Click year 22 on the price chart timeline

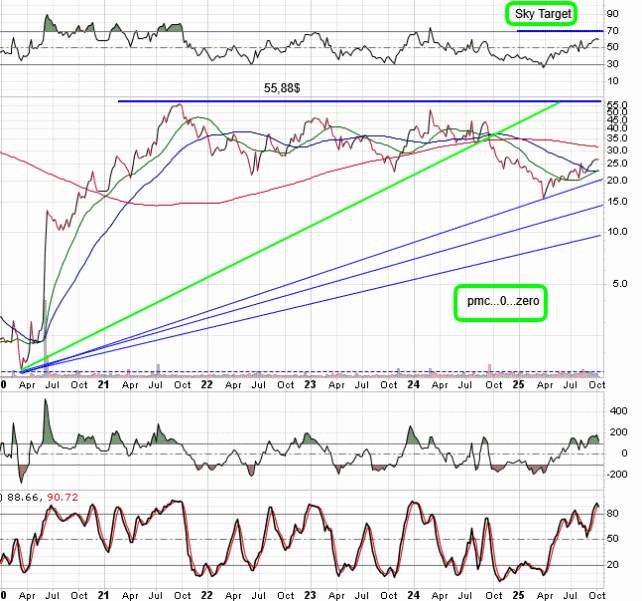tap(209, 384)
